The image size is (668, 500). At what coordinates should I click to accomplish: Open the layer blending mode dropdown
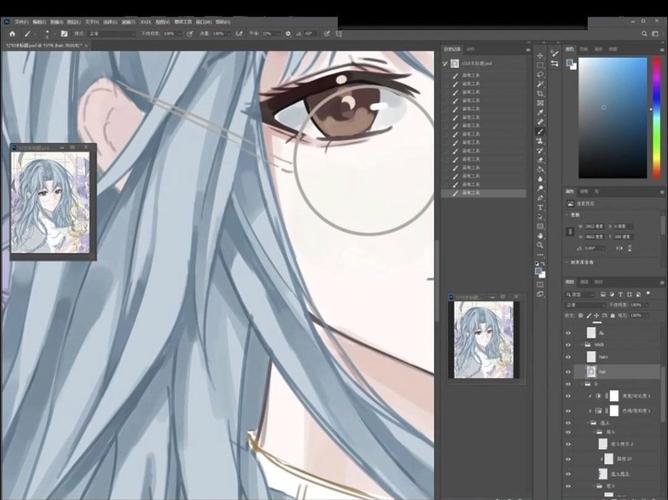[585, 305]
